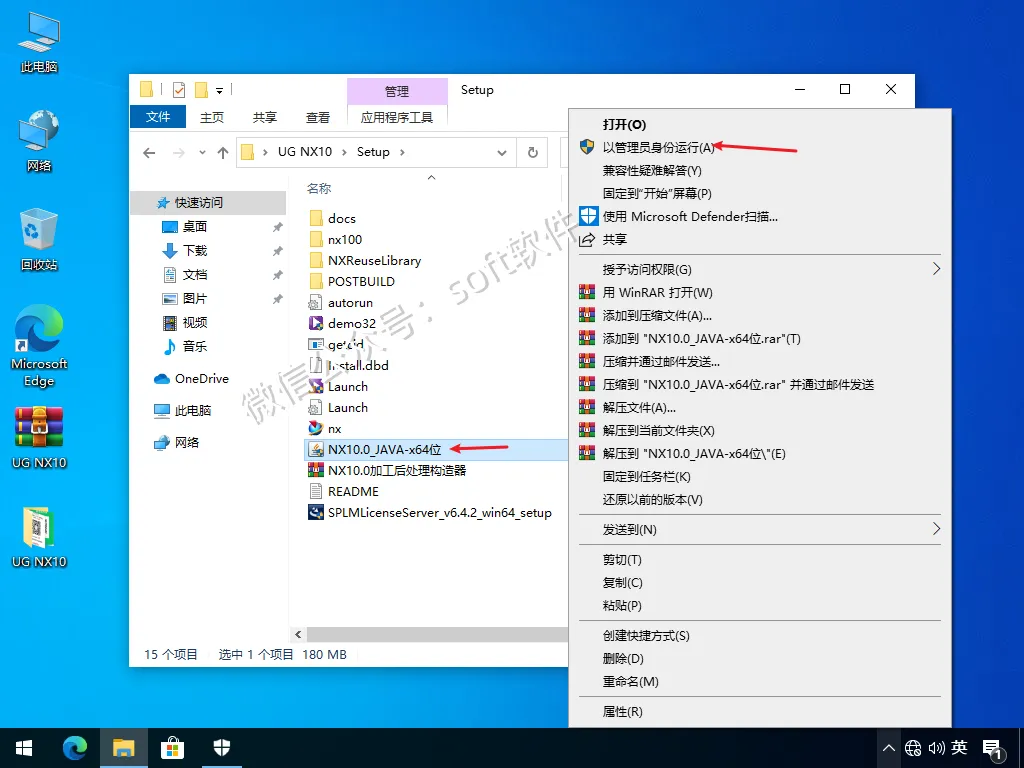This screenshot has width=1024, height=768.
Task: Open recent locations dropdown arrow
Action: click(x=202, y=153)
